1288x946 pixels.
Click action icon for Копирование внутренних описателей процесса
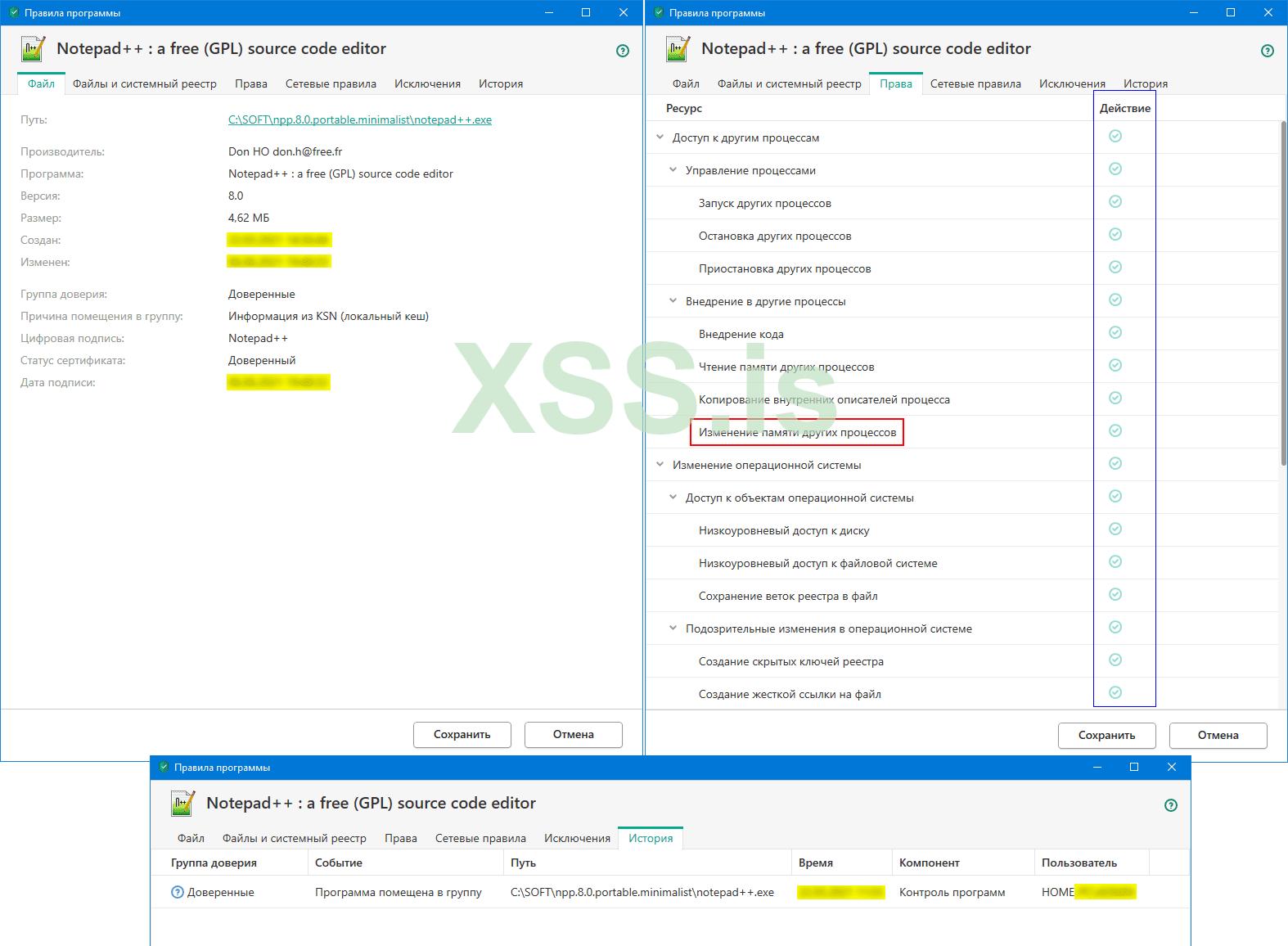(1115, 398)
